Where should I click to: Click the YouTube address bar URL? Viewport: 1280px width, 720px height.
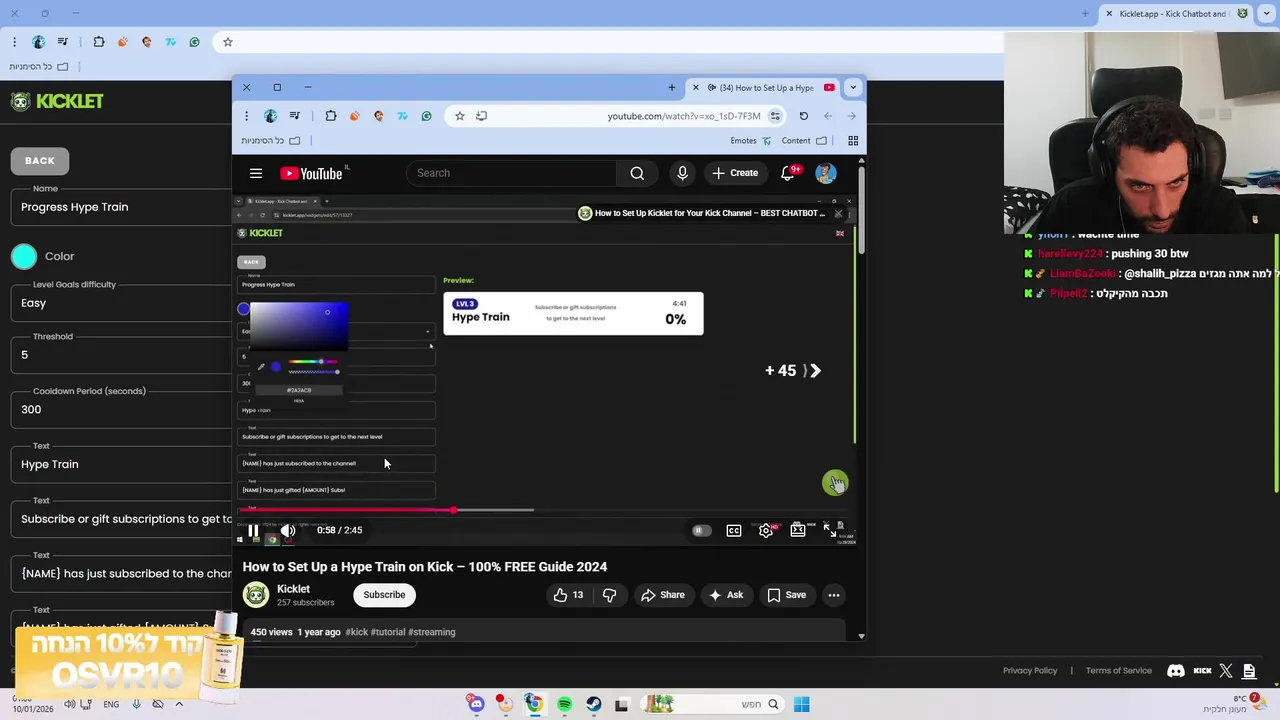pos(684,116)
